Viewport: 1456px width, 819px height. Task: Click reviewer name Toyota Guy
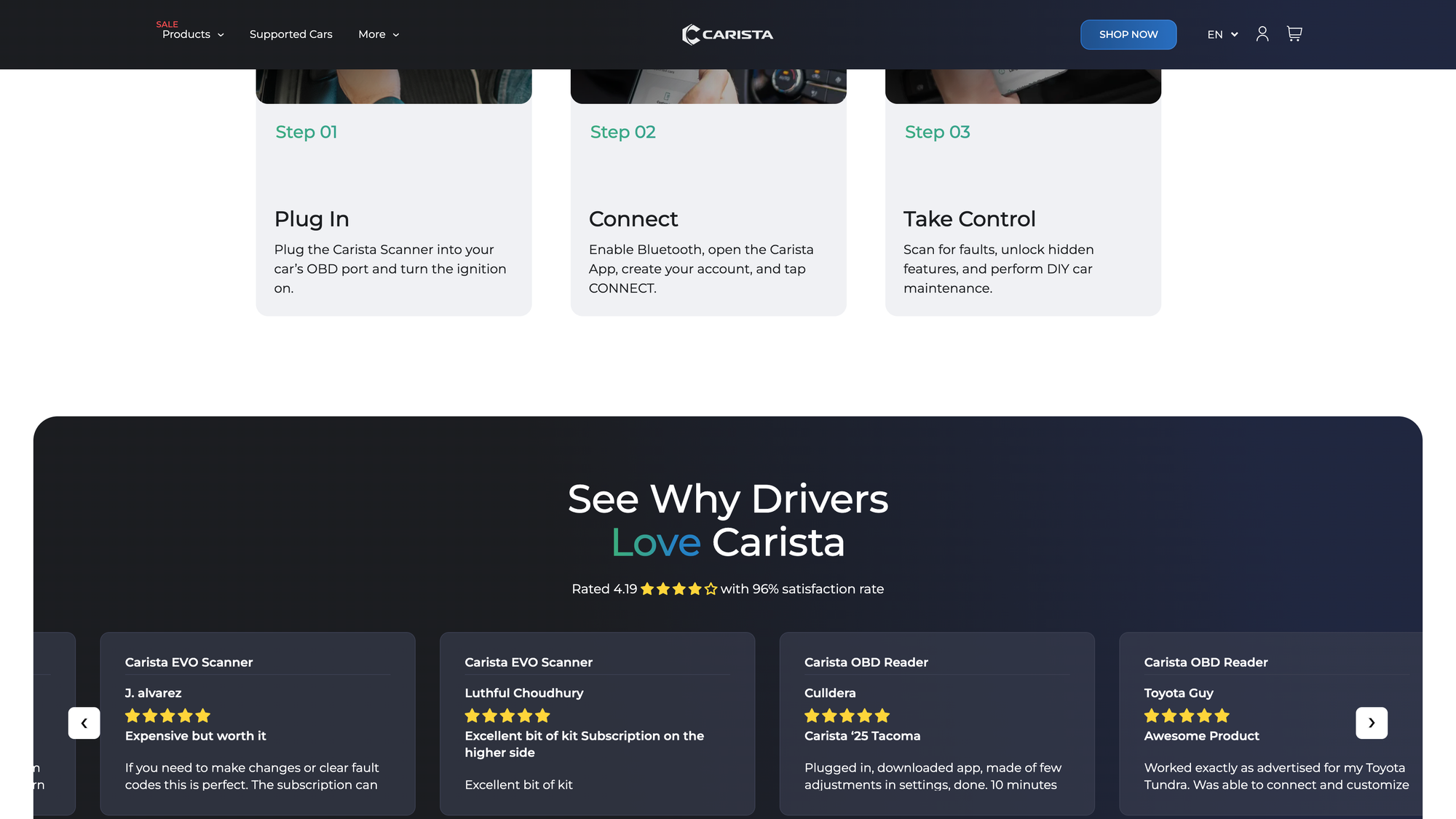coord(1179,693)
